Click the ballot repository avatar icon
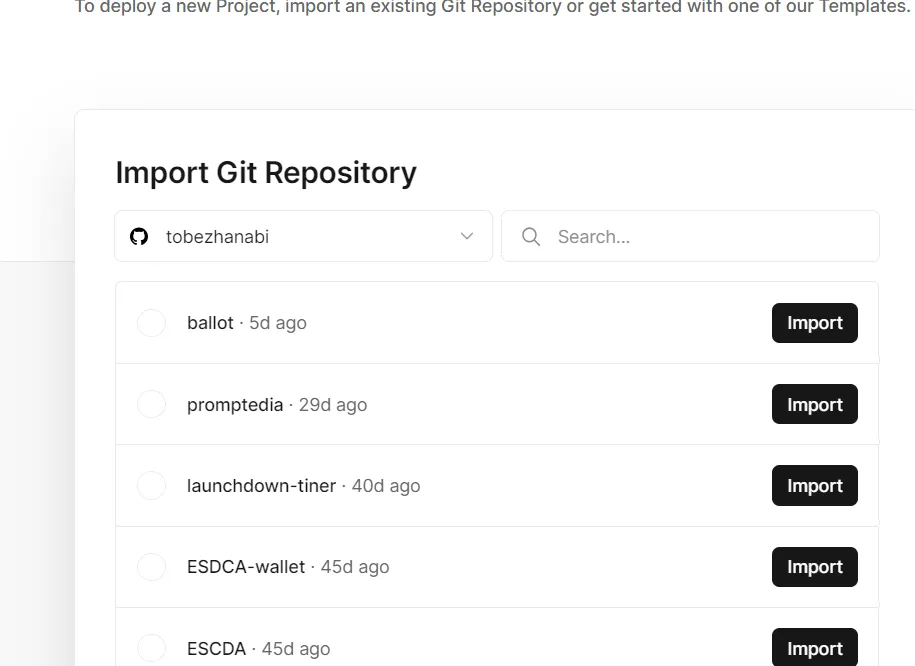Image resolution: width=915 pixels, height=666 pixels. coord(151,323)
